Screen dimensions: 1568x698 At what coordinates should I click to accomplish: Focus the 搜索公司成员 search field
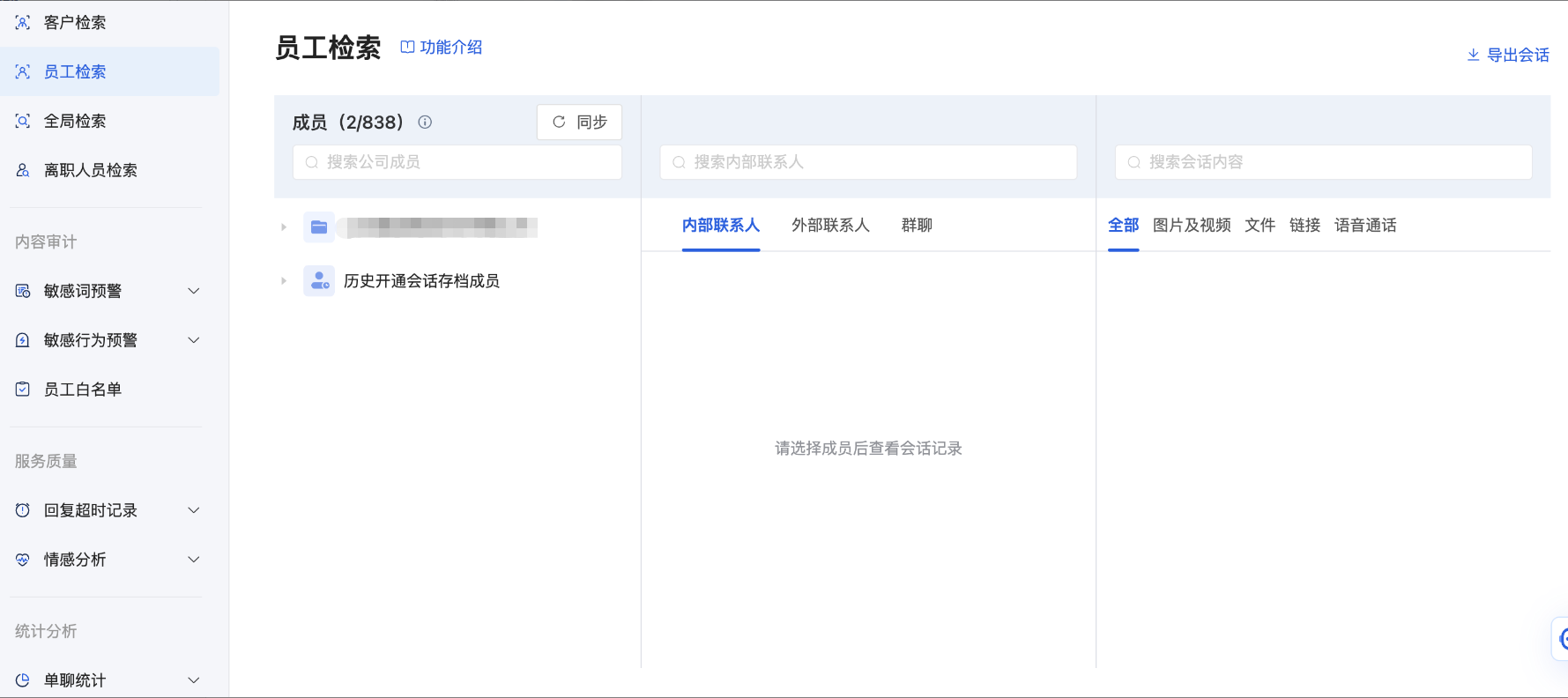click(x=457, y=162)
